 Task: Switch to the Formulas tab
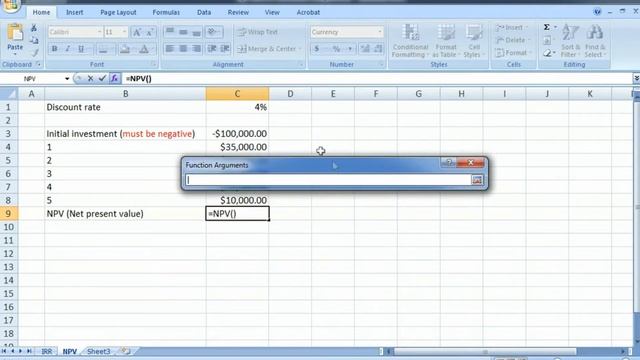click(x=166, y=12)
